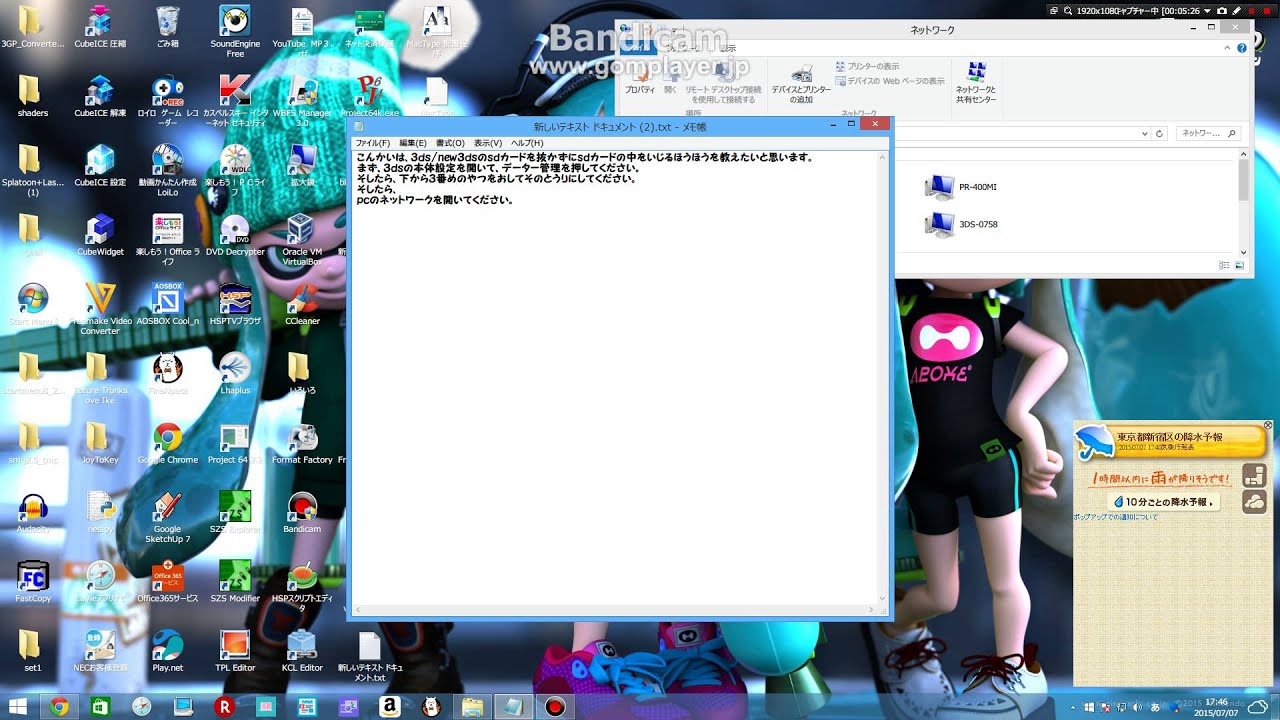This screenshot has height=720, width=1280.
Task: Click the Bandicam record taskbar icon
Action: pos(553,707)
